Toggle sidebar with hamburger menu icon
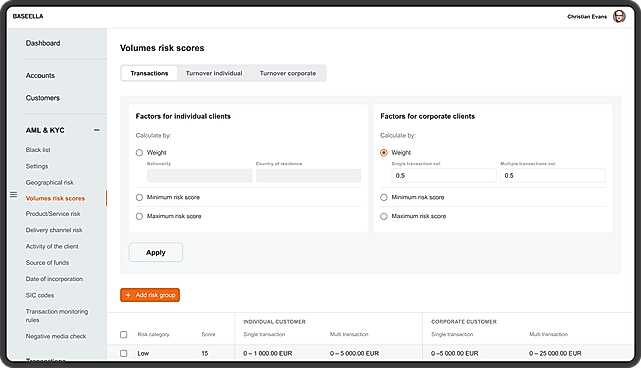 [x=13, y=195]
